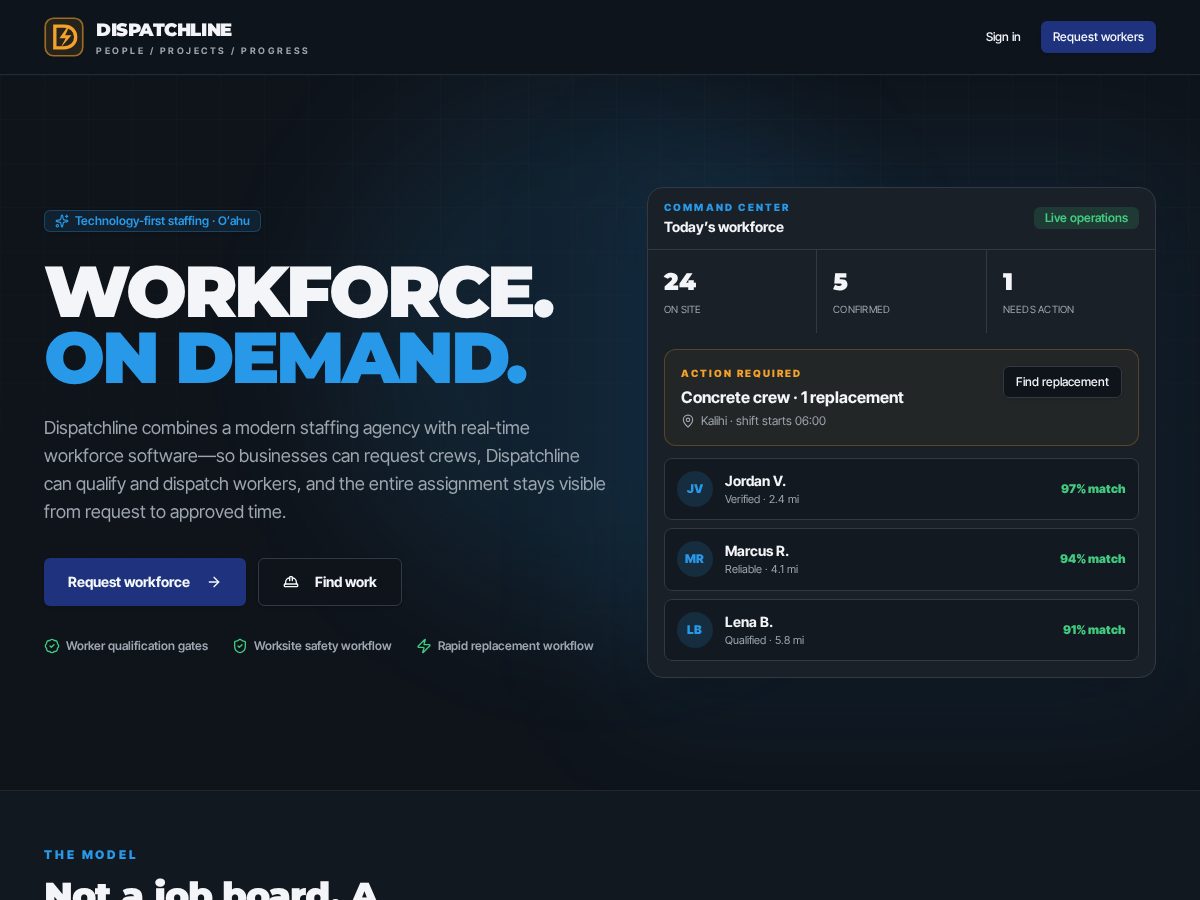Click Reliable · 4.1 mi under Marcus R.
The width and height of the screenshot is (1200, 900).
pyautogui.click(x=761, y=569)
